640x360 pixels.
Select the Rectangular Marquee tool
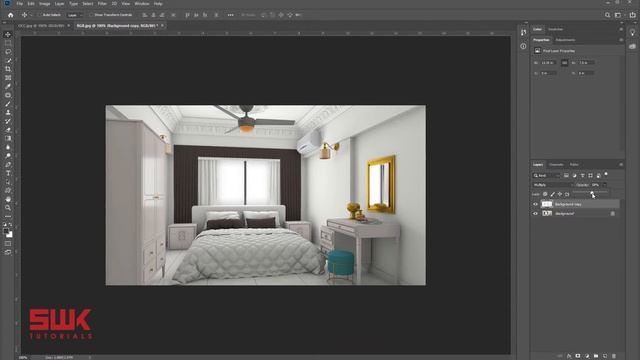point(8,43)
